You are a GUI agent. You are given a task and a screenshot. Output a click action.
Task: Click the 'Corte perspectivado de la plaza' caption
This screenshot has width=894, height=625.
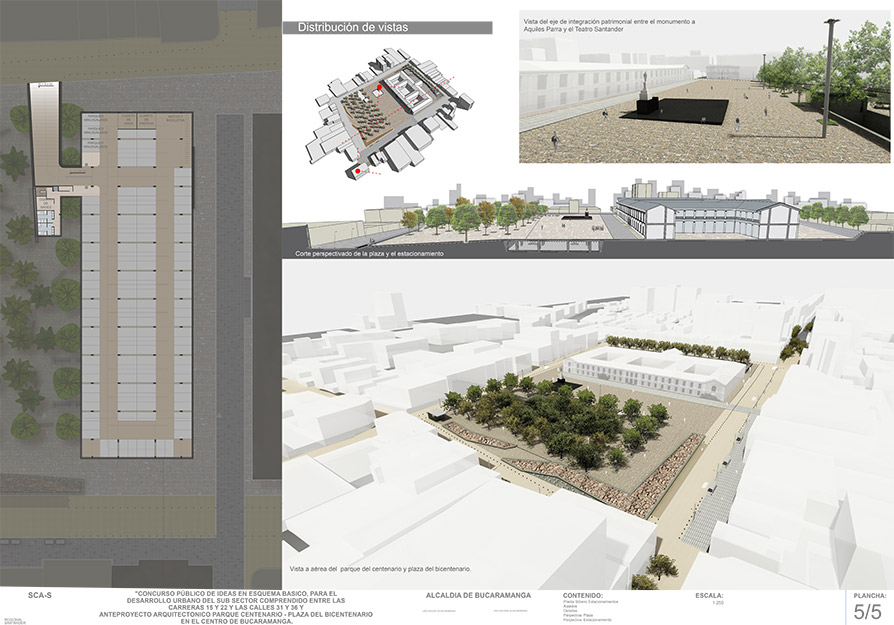click(x=369, y=253)
